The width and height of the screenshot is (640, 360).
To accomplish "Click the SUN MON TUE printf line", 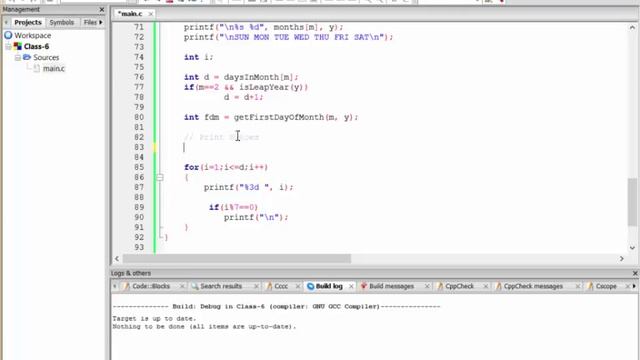I will [288, 37].
